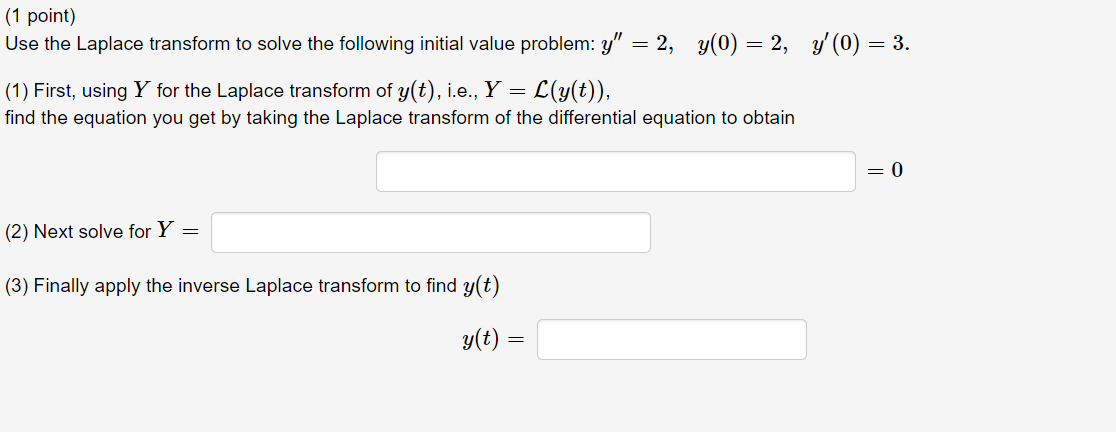Click the italic Y after "solve for"
The image size is (1116, 432).
point(165,231)
